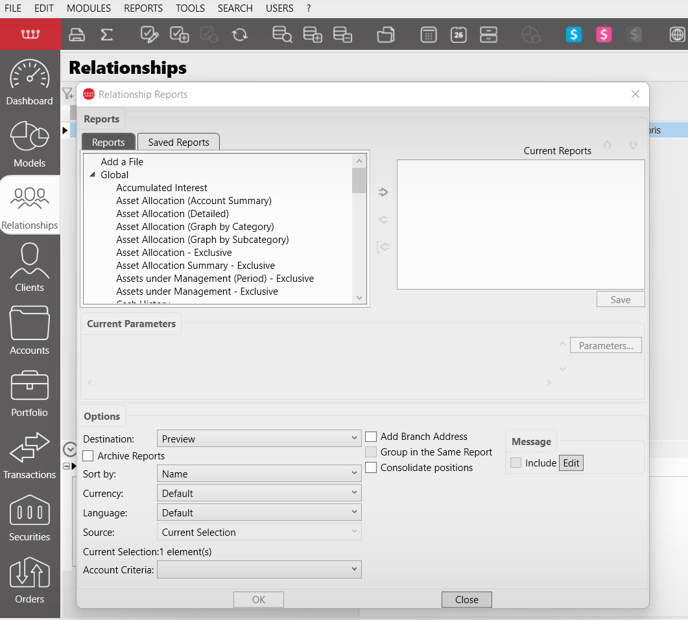This screenshot has height=620, width=688.
Task: Open the Dashboard module in sidebar
Action: tap(29, 83)
